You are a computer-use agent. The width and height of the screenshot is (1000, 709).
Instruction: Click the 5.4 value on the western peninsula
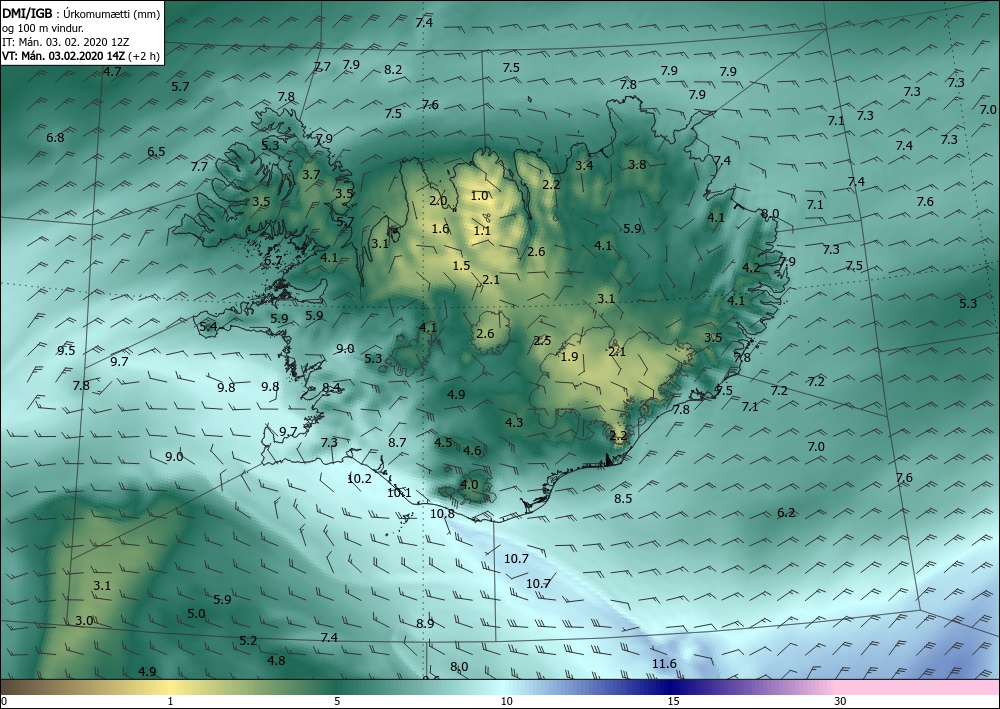(x=209, y=326)
